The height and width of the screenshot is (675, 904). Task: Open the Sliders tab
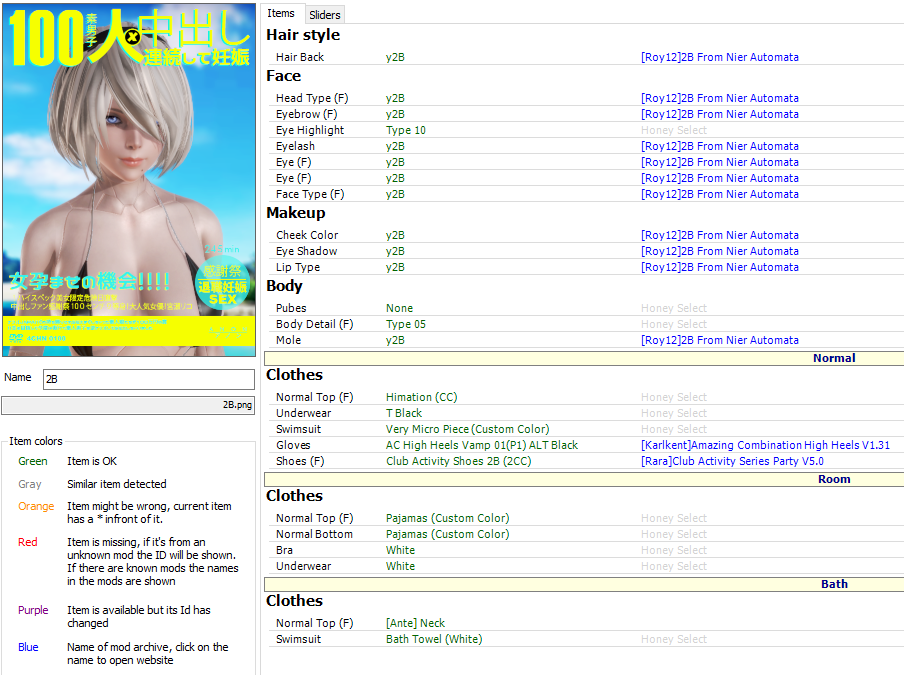pos(325,15)
